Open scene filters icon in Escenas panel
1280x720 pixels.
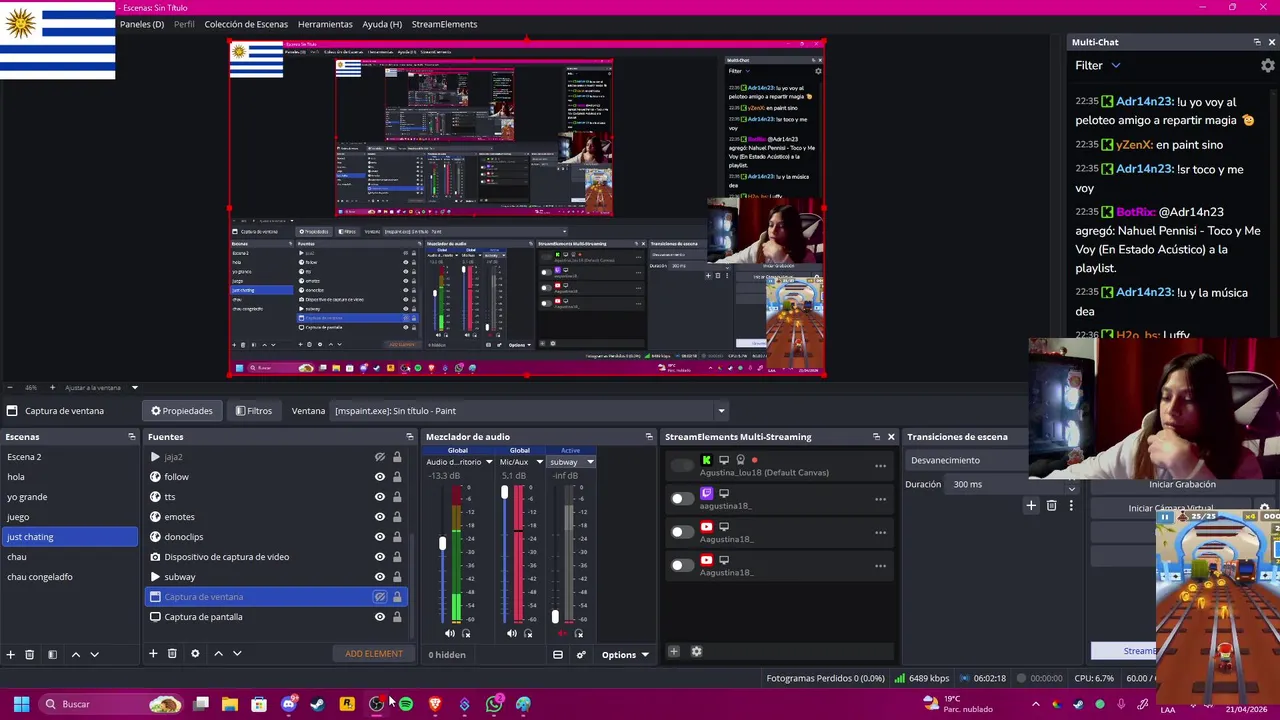[52, 654]
